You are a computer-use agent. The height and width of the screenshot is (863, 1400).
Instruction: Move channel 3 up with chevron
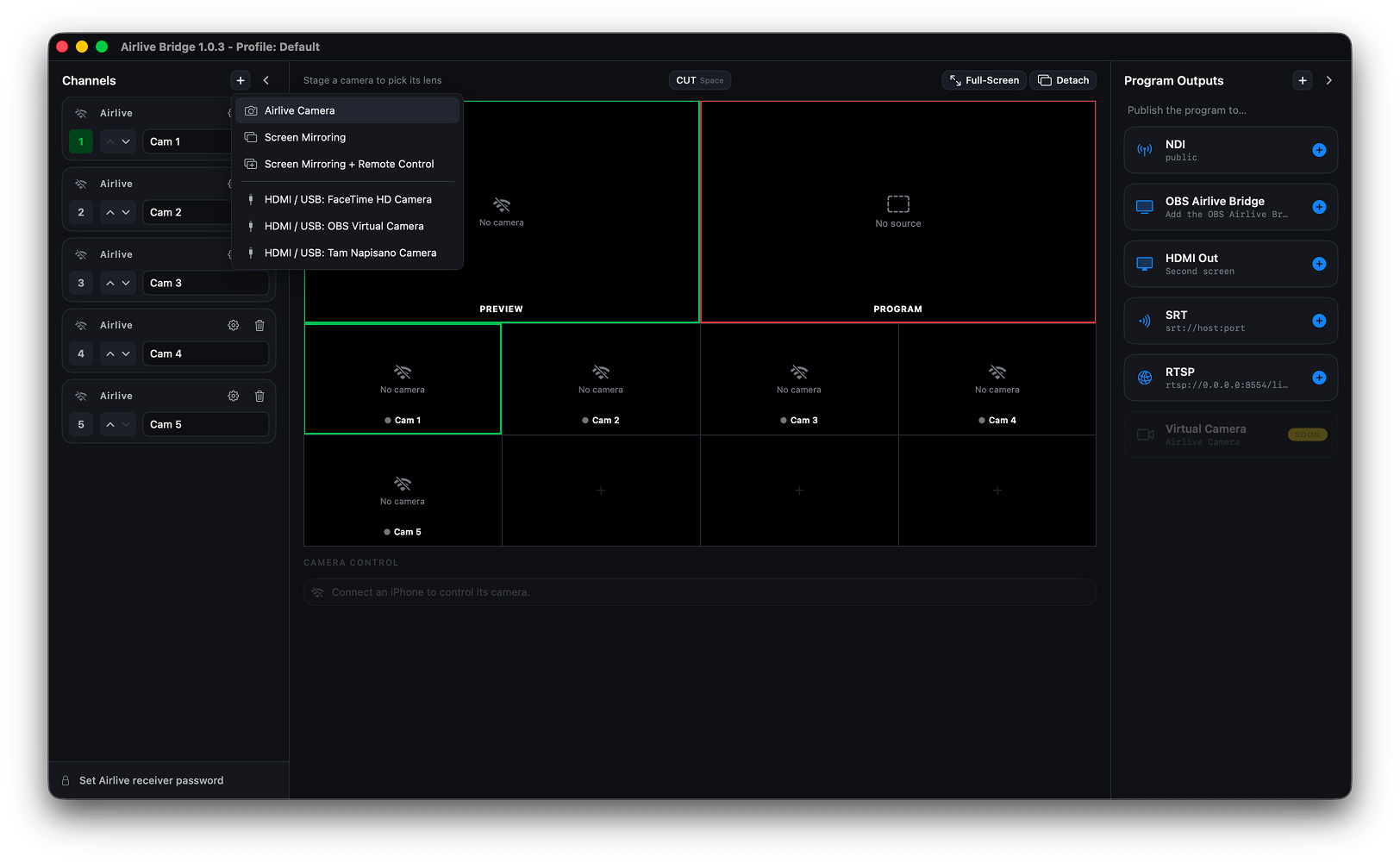click(110, 283)
